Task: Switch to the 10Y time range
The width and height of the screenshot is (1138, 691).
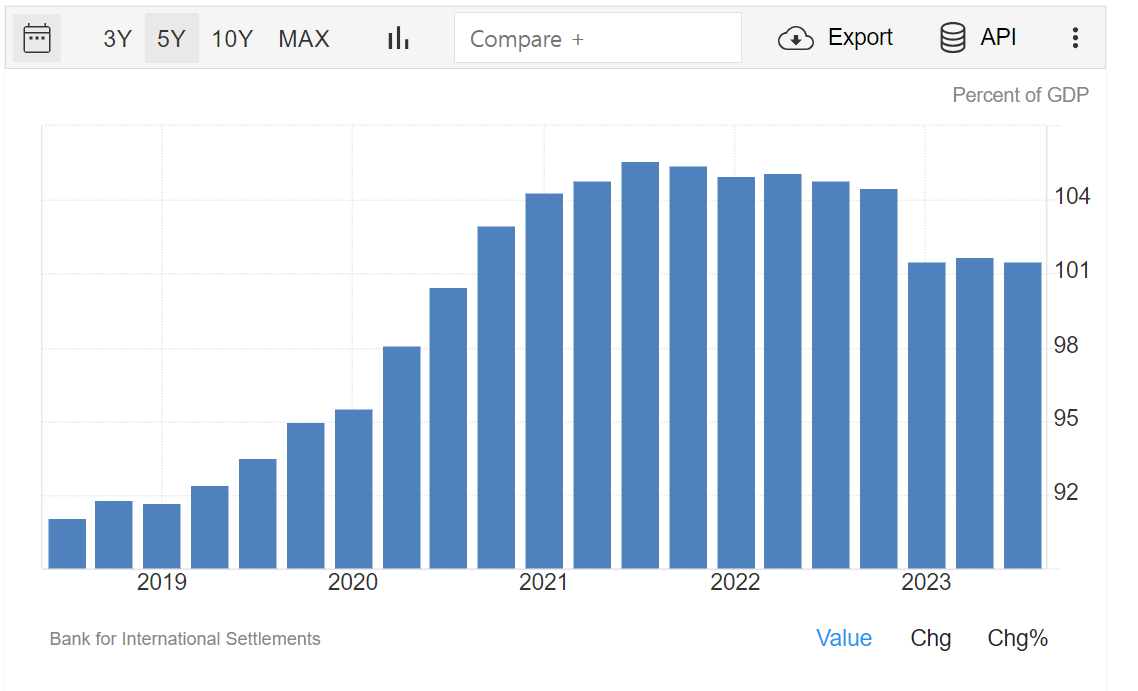Action: pyautogui.click(x=232, y=38)
